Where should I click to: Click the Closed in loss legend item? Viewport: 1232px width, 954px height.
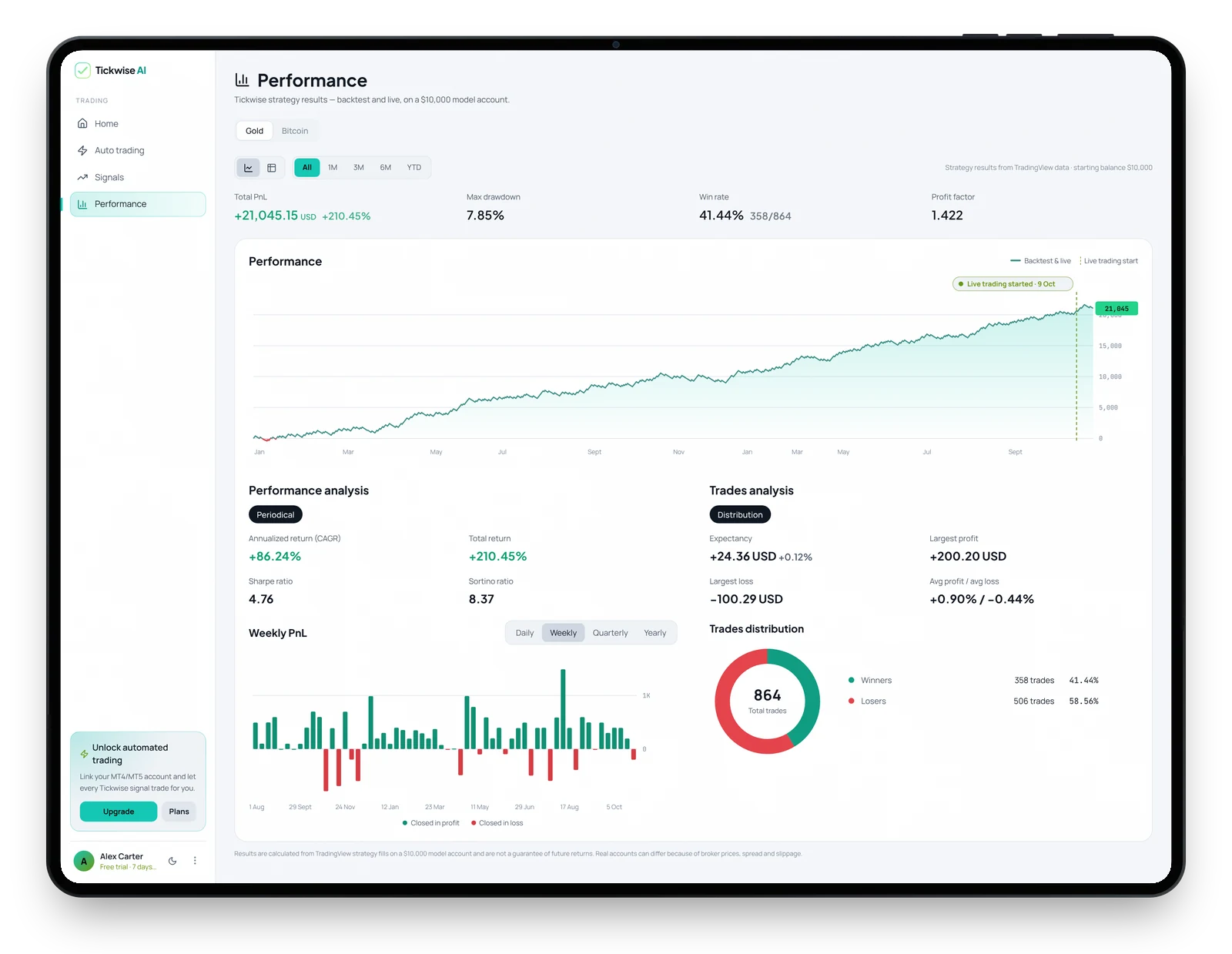[497, 823]
